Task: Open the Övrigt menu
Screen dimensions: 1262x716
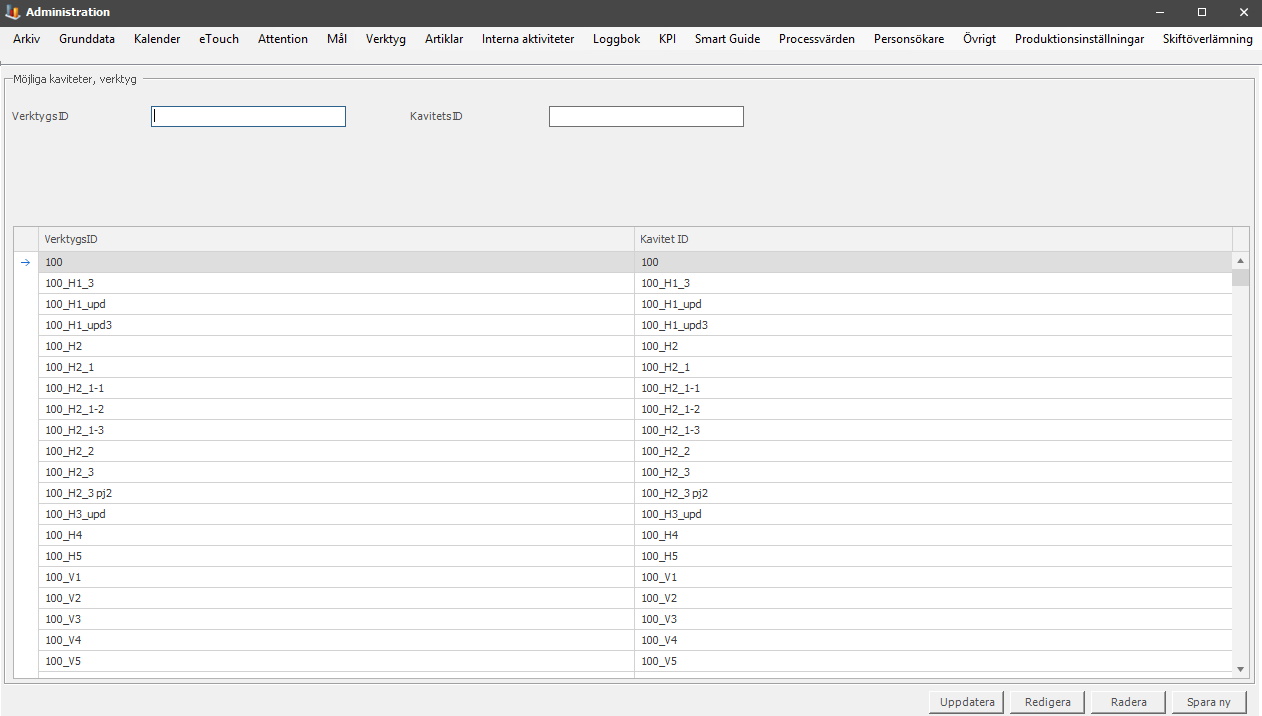Action: [x=979, y=39]
